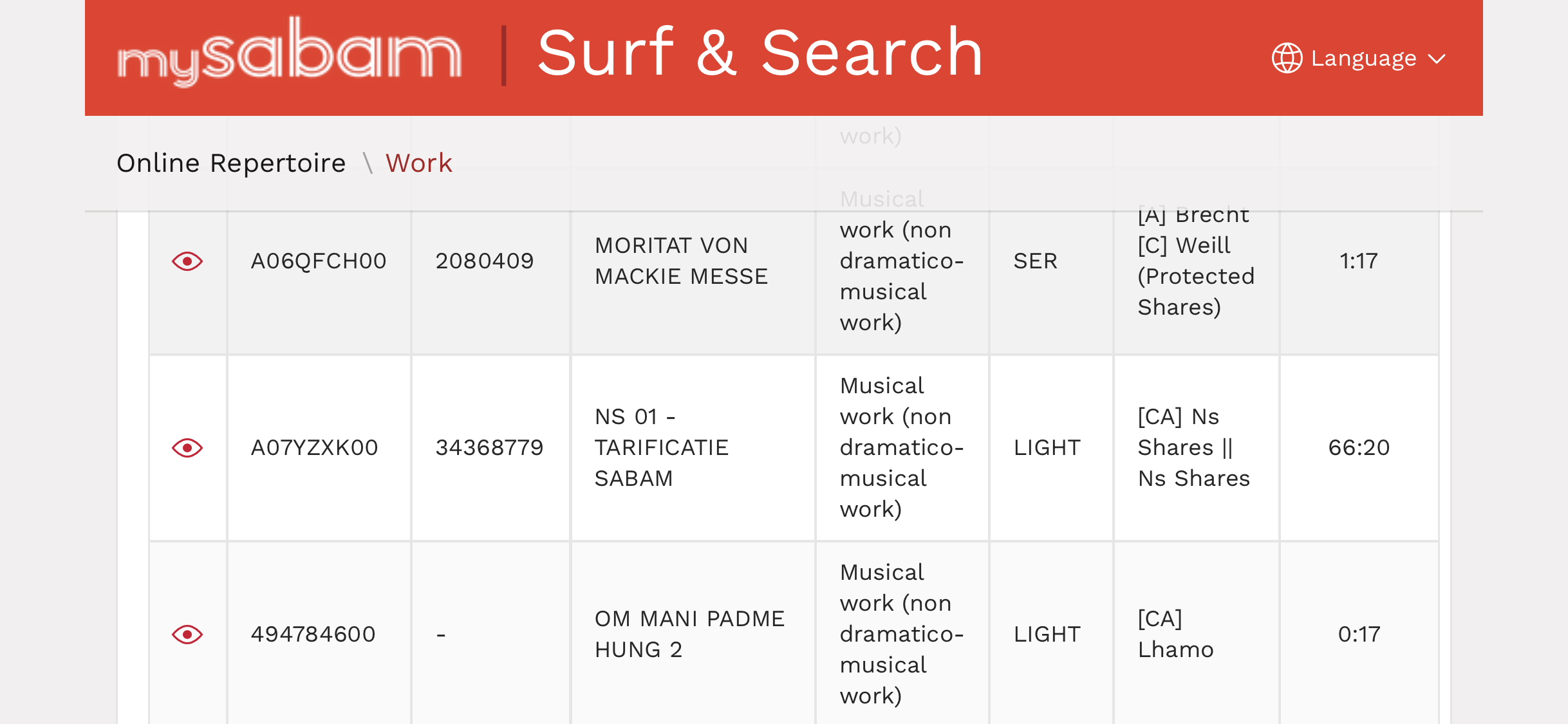Click the mySabam logo
Screen dimensions: 1568x724
point(289,53)
